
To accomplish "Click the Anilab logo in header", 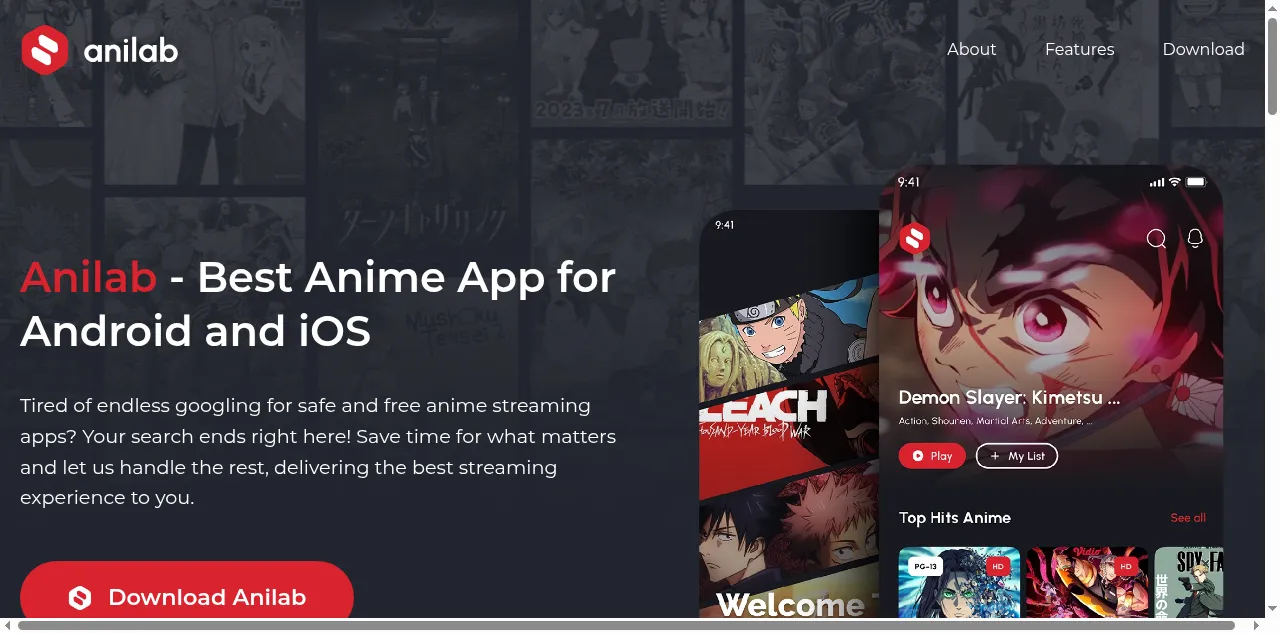I will click(x=99, y=50).
